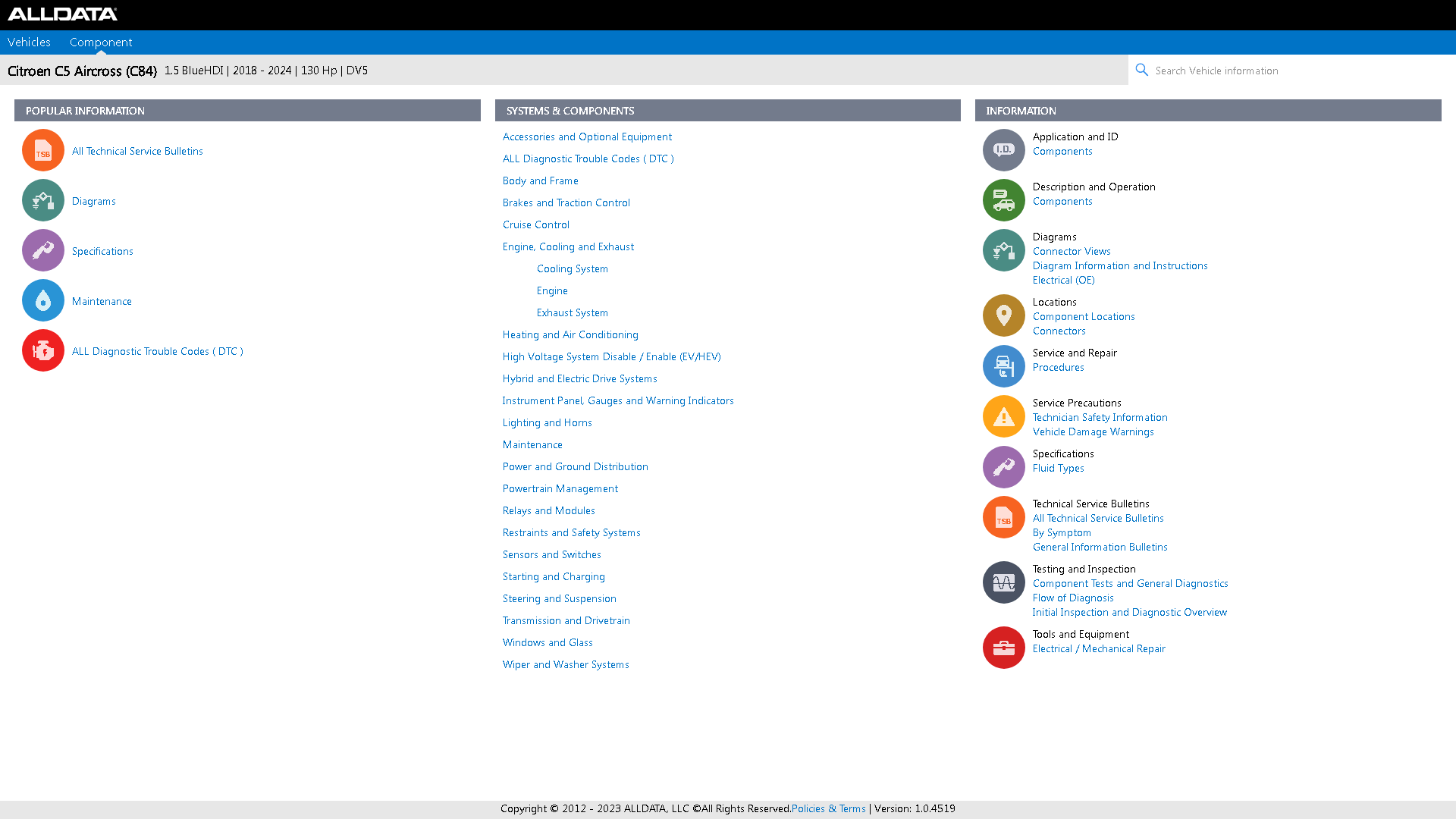The image size is (1456, 819).
Task: Open the Fluid Types specifications link
Action: pyautogui.click(x=1058, y=468)
